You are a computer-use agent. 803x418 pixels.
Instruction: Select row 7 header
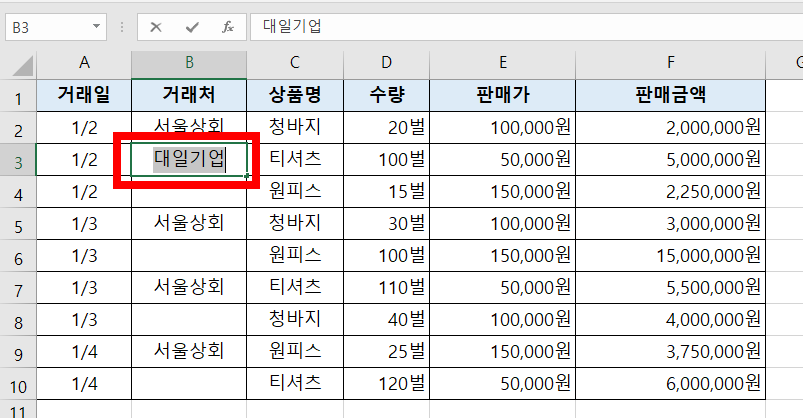(x=18, y=288)
